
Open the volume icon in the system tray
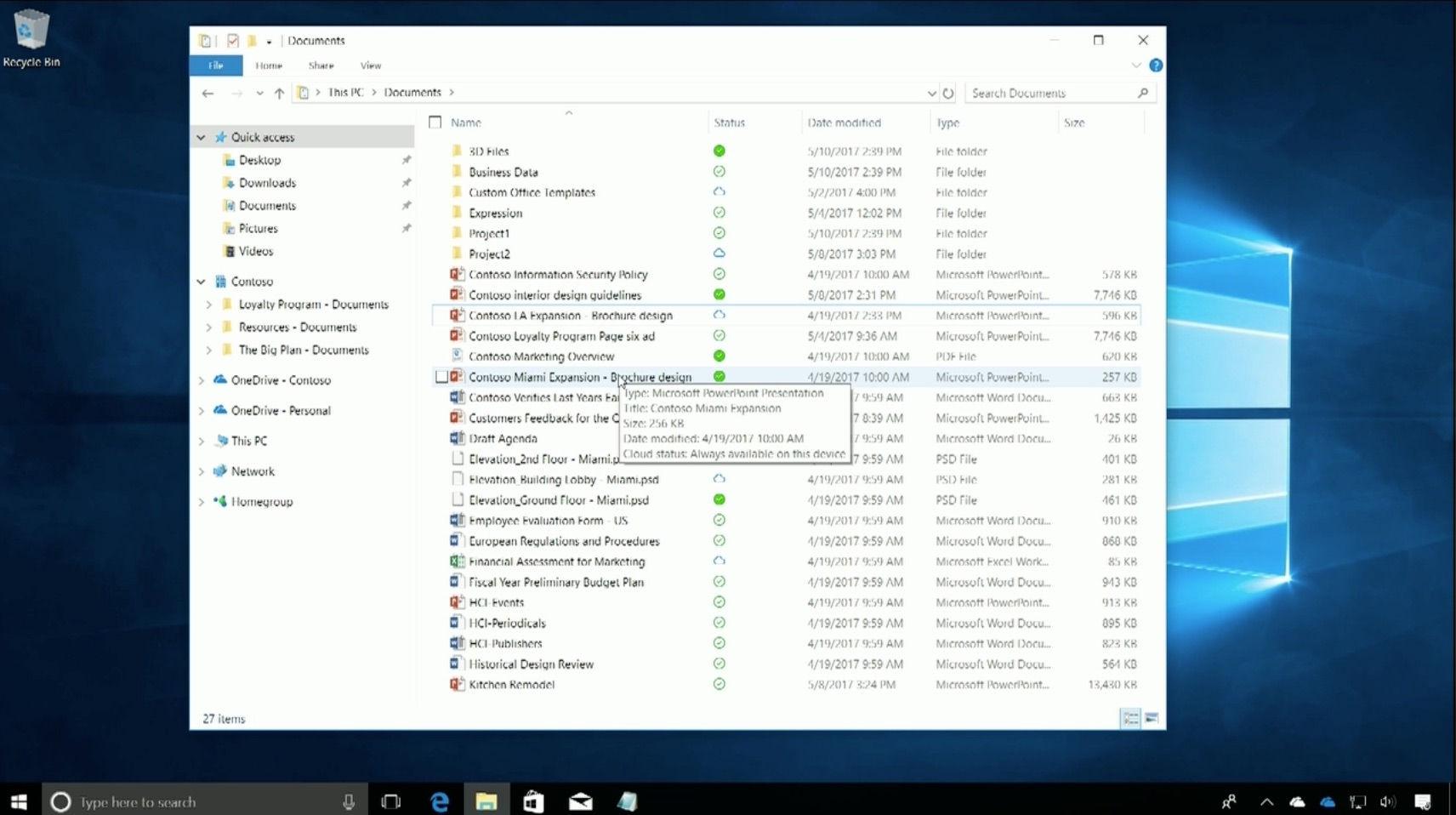(x=1388, y=801)
